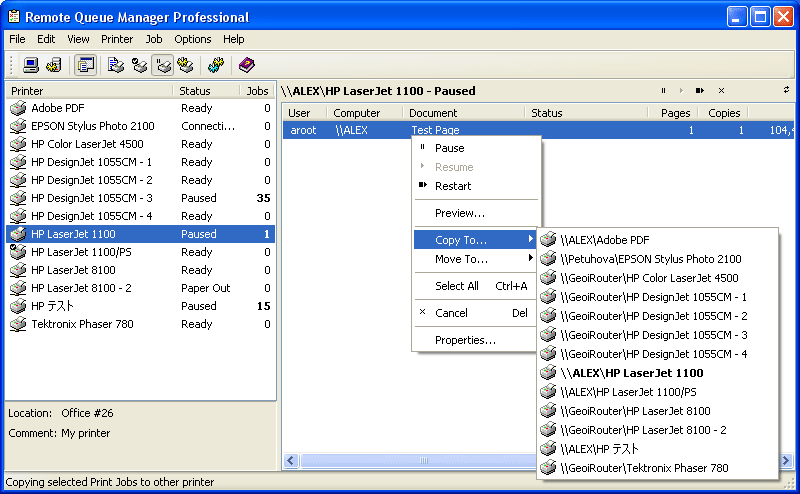
Task: Open the Help menu
Action: [234, 39]
